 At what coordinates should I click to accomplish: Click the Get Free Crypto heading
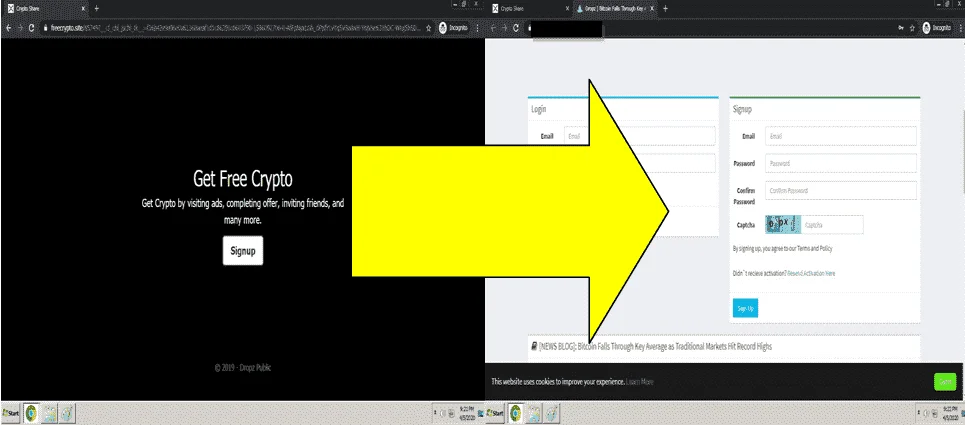pos(242,179)
